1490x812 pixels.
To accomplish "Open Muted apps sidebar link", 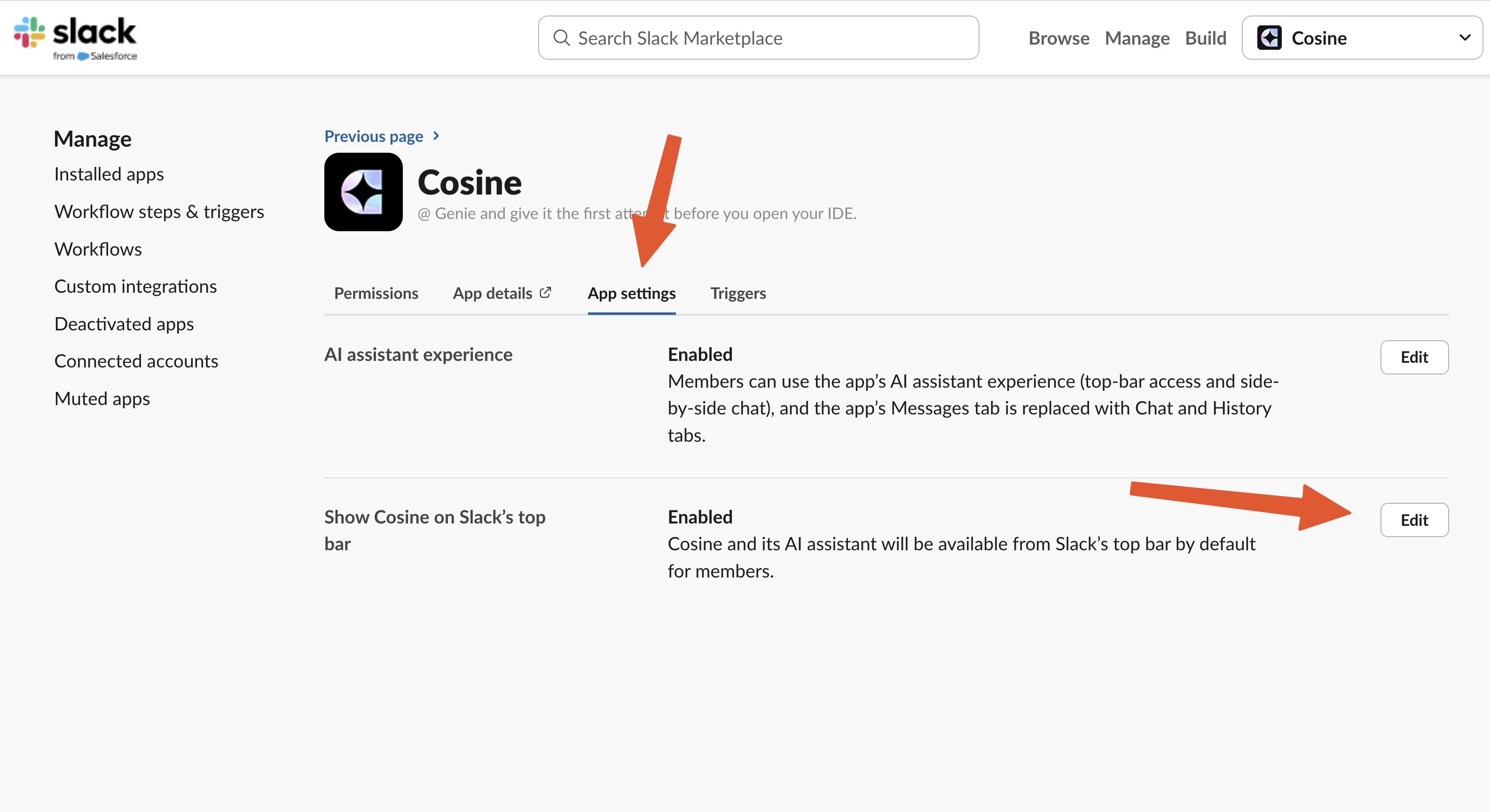I will (x=102, y=398).
